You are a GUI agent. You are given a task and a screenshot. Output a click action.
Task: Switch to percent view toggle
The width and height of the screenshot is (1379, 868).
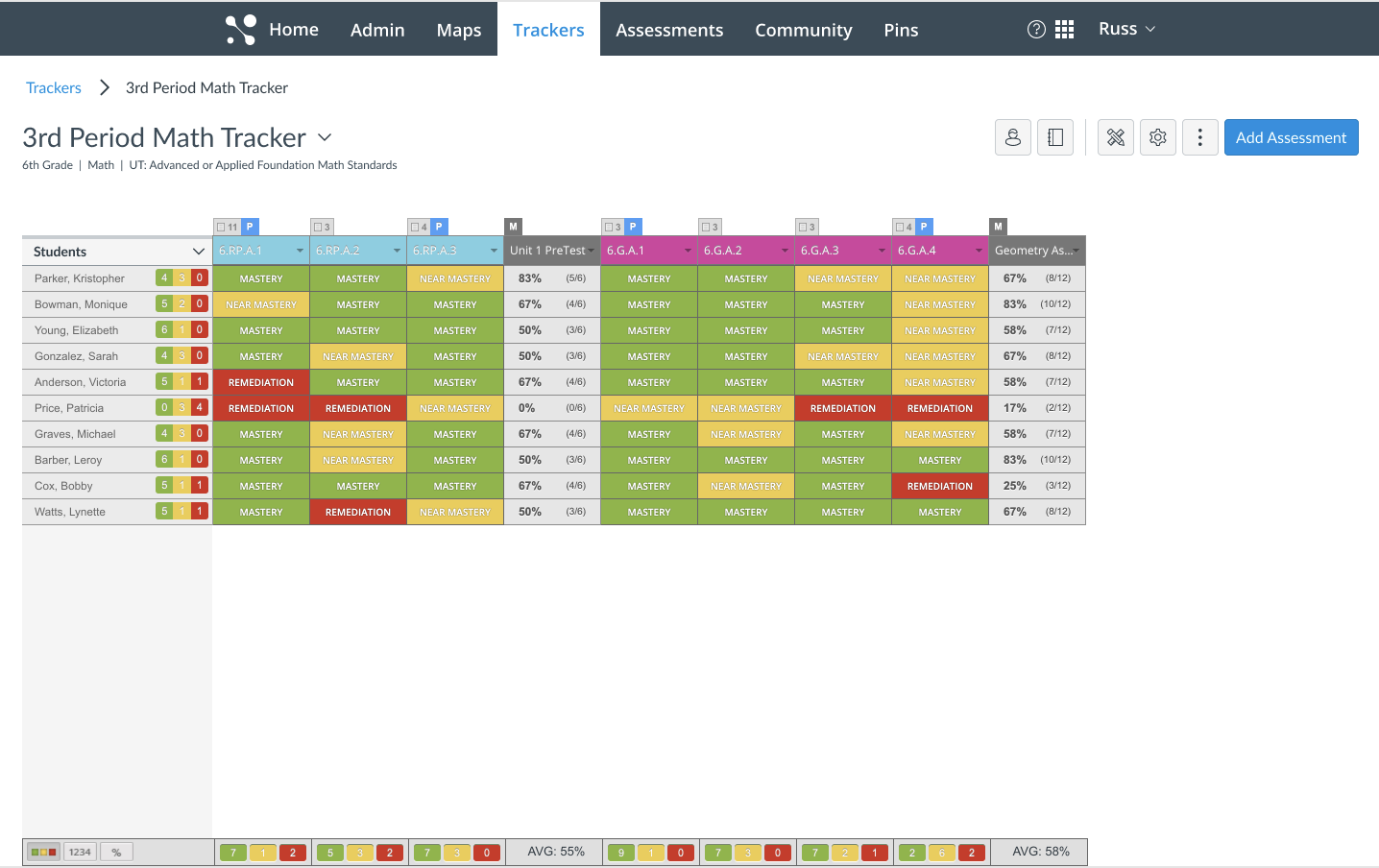point(117,852)
